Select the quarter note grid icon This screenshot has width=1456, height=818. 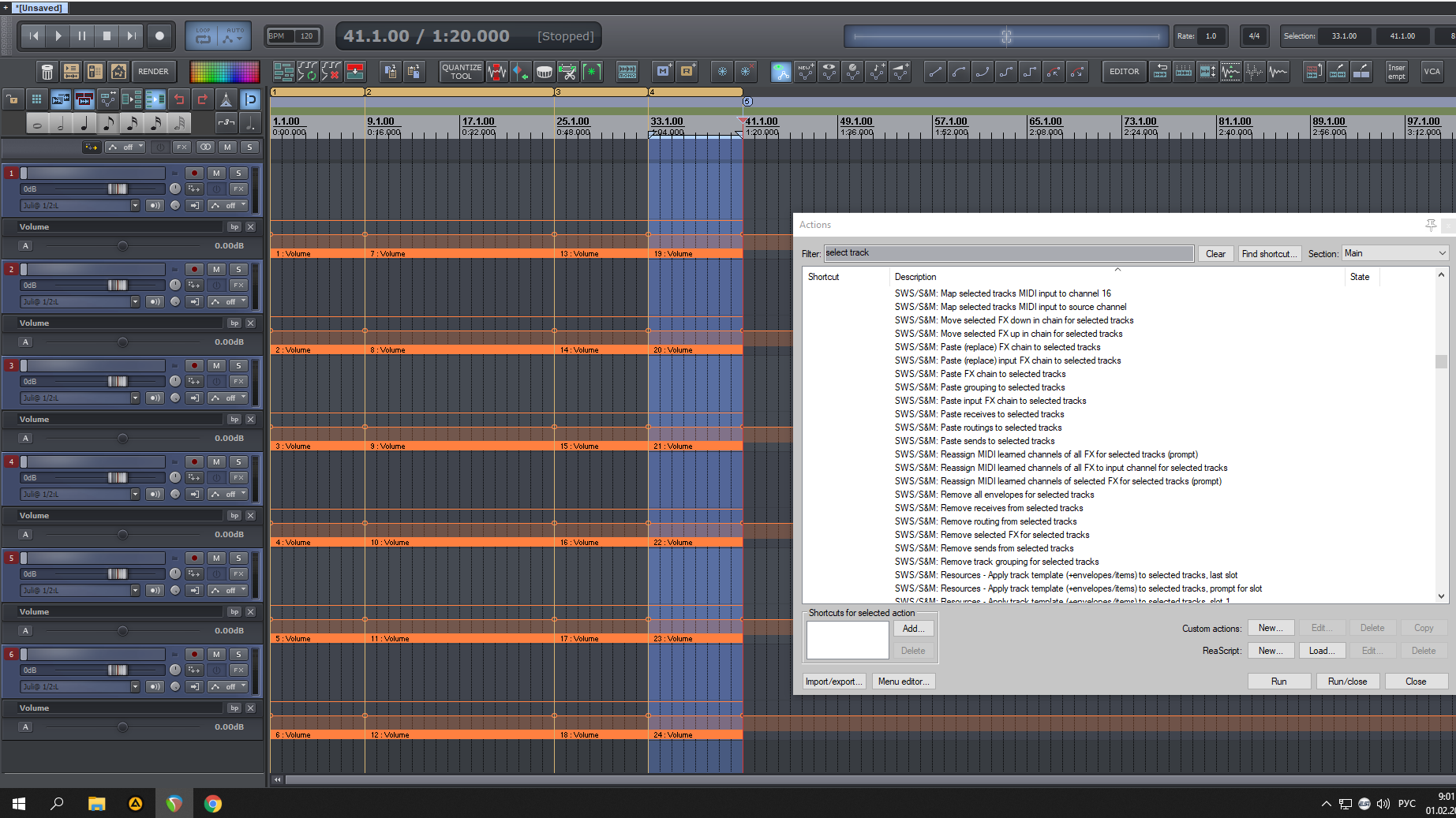(84, 124)
